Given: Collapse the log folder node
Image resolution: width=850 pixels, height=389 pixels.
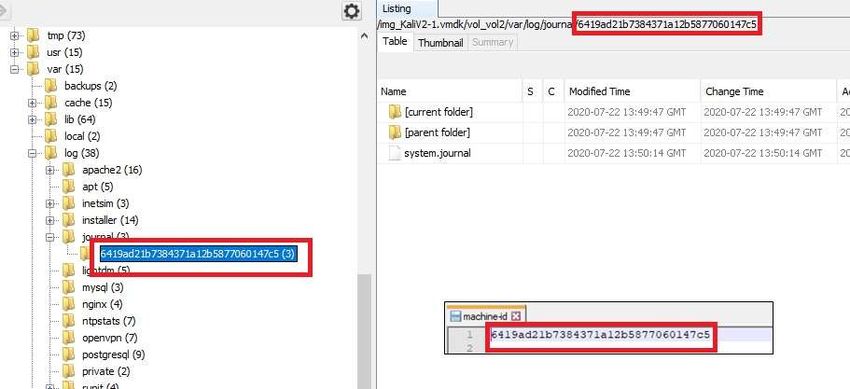Looking at the screenshot, I should [32, 153].
